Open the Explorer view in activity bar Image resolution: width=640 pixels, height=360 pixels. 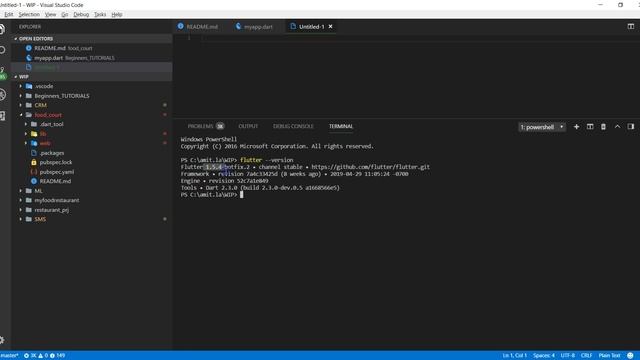2,29
